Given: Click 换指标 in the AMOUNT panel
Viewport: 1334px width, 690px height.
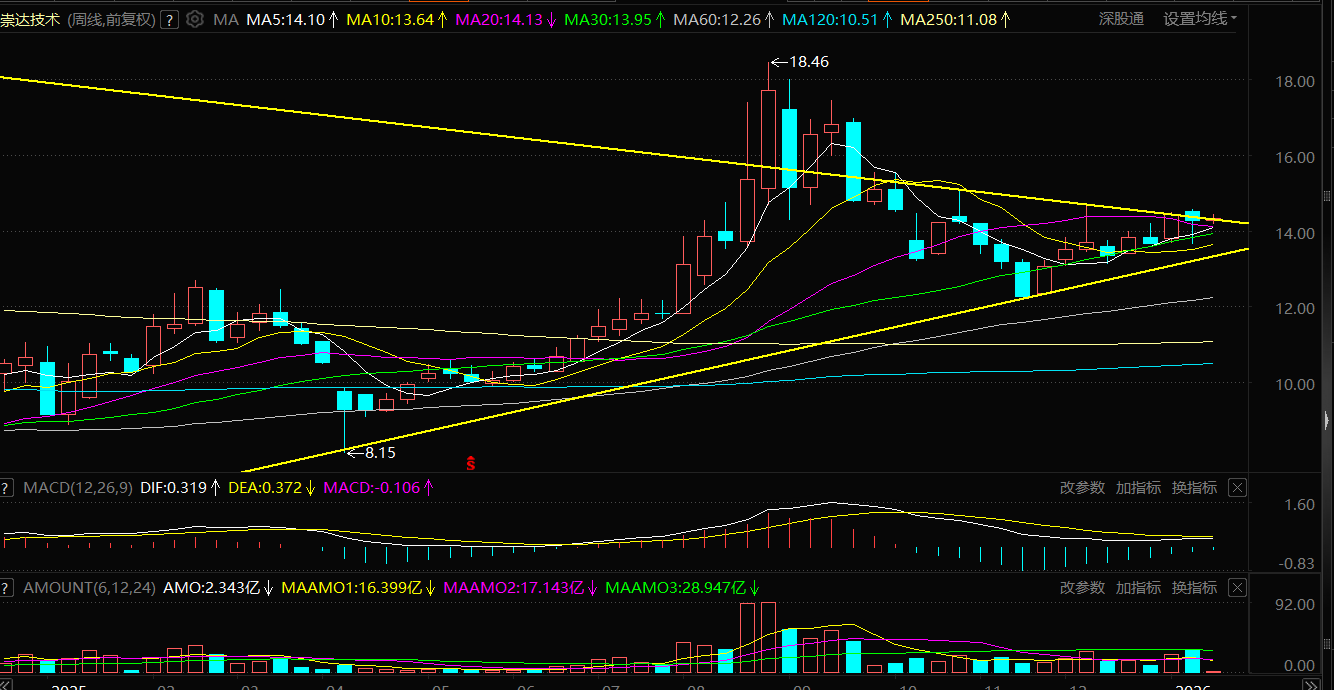Looking at the screenshot, I should [x=1194, y=588].
